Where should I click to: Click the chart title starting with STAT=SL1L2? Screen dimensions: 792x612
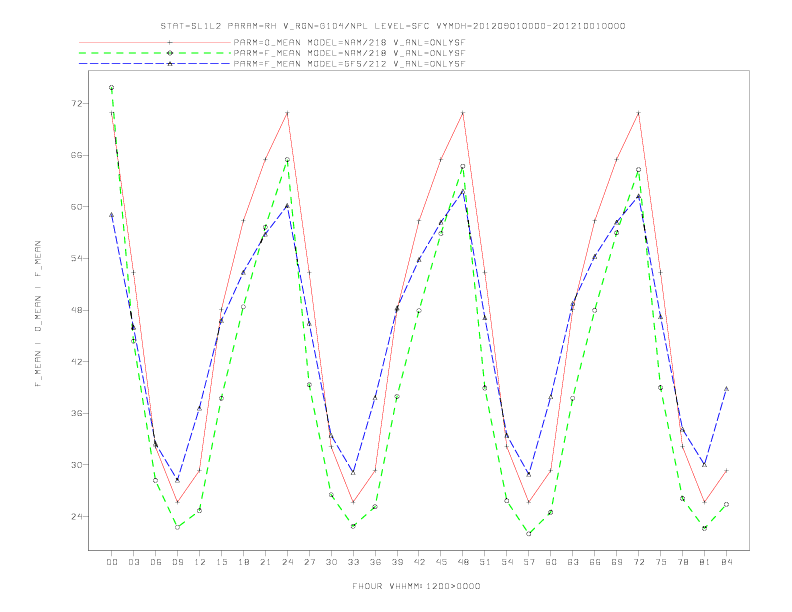tap(393, 26)
